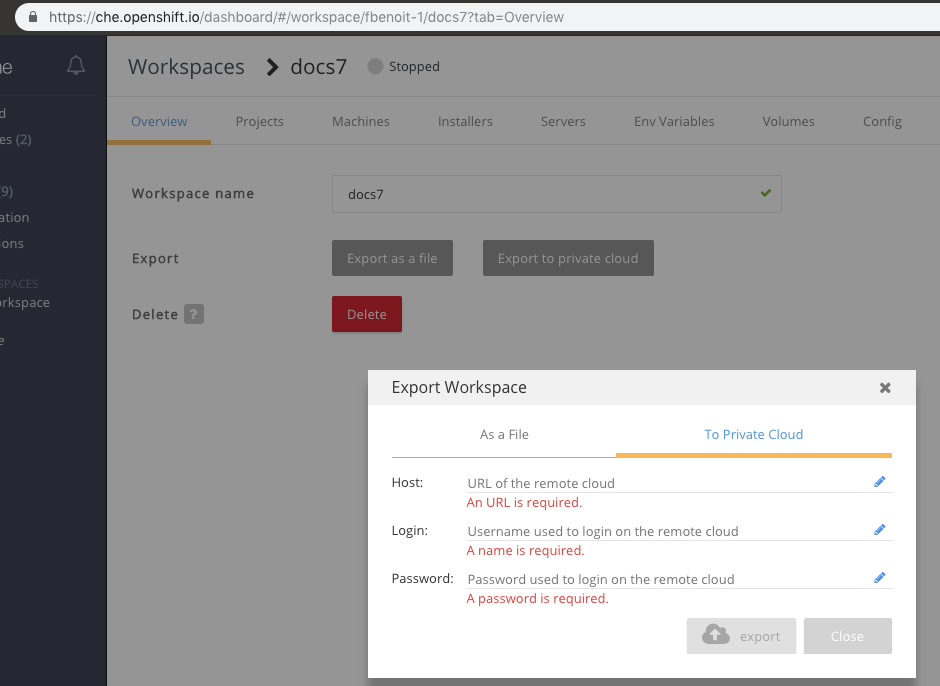Open the Config tab
Screen dimensions: 940x686
point(882,122)
